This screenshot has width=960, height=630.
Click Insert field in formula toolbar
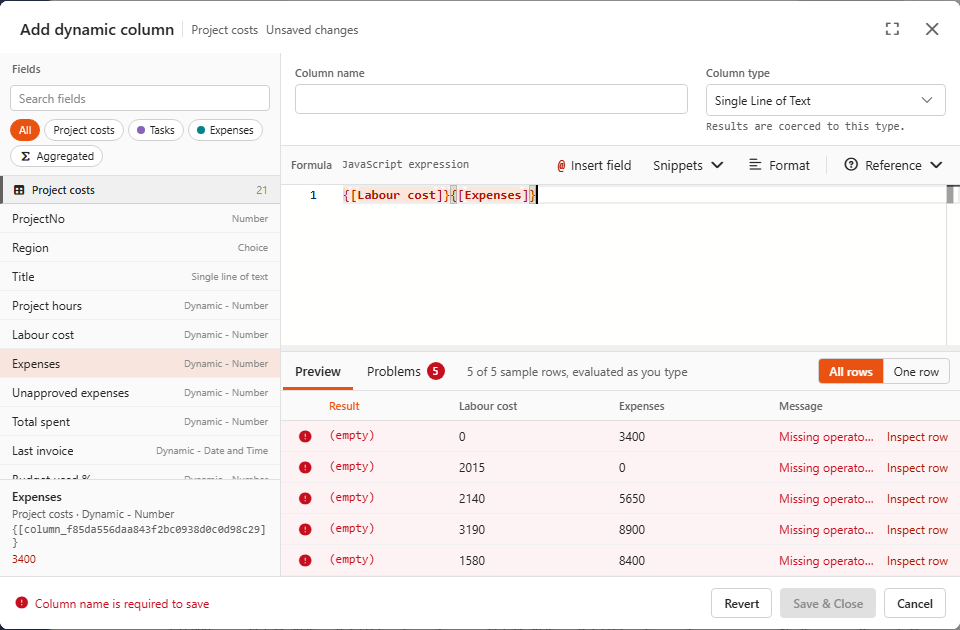(x=594, y=165)
